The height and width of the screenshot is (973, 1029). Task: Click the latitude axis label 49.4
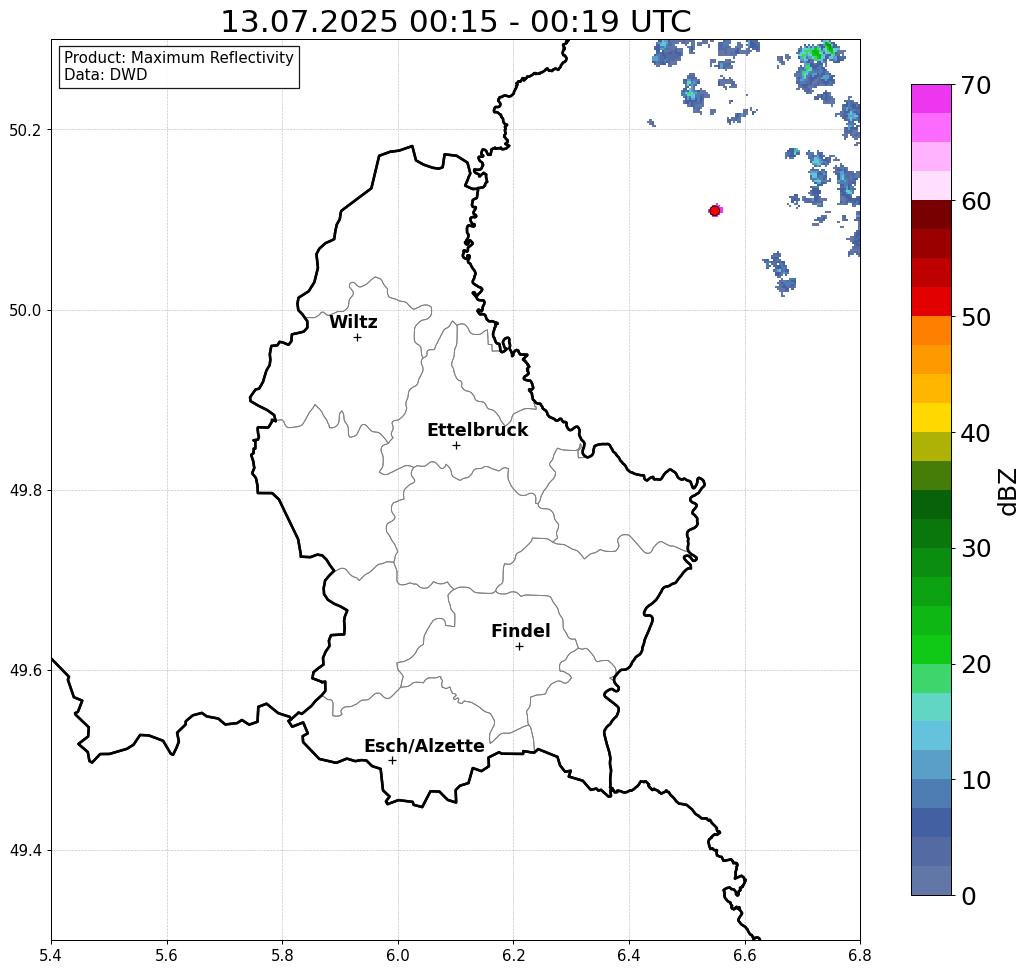[25, 851]
